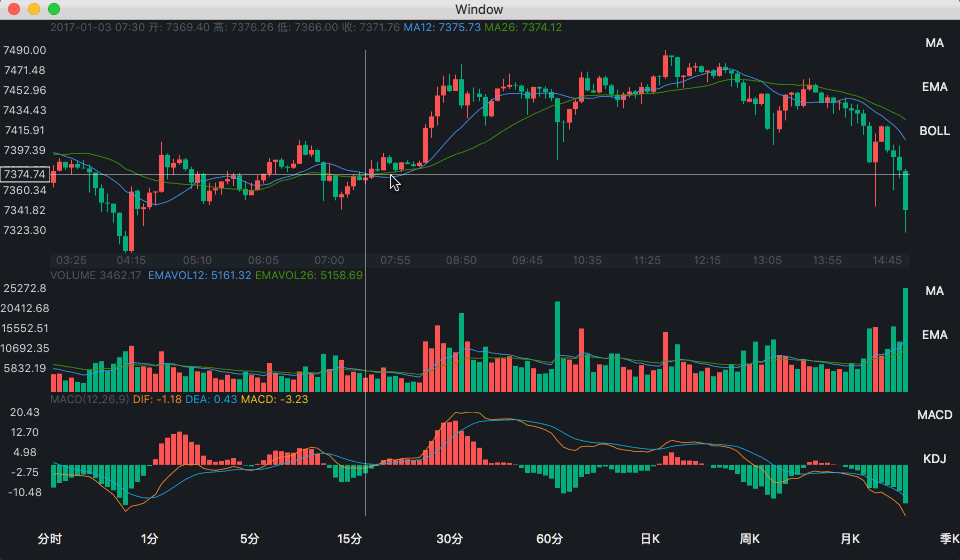Click the tallest green volume bar at right
Viewport: 960px width, 560px height.
(x=906, y=340)
